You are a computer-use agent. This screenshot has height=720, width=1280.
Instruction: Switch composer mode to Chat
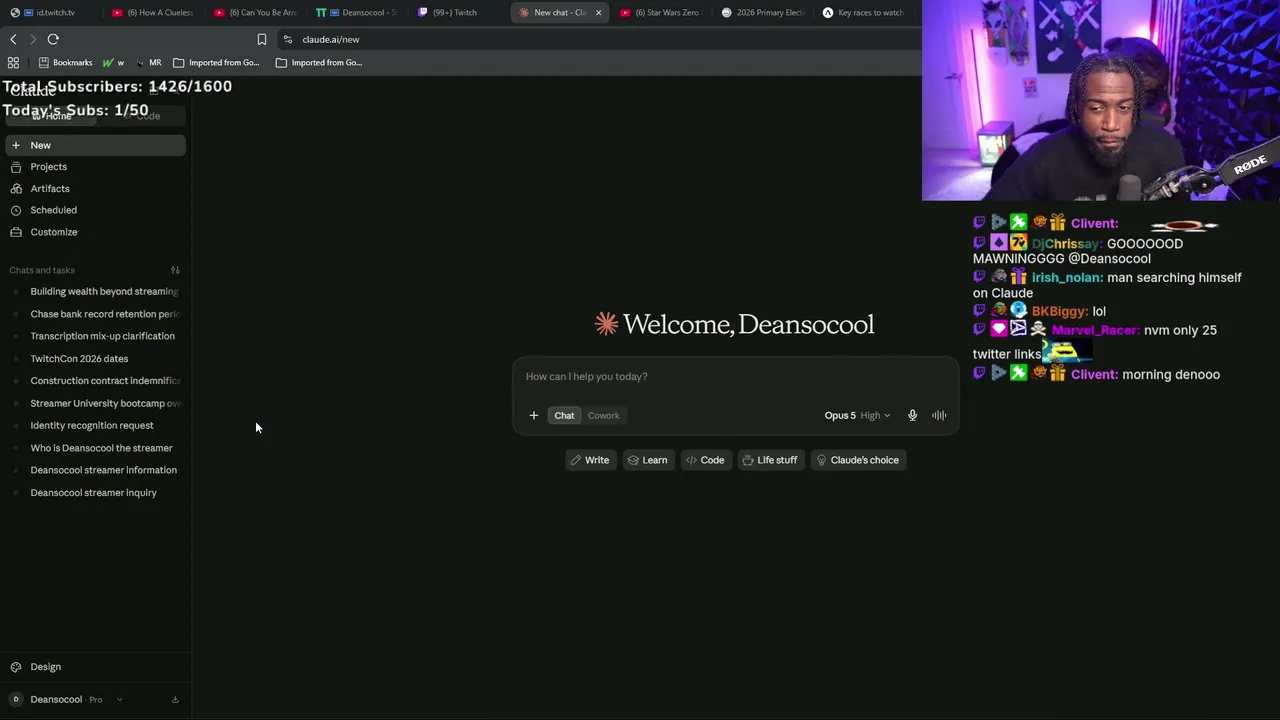pos(564,416)
